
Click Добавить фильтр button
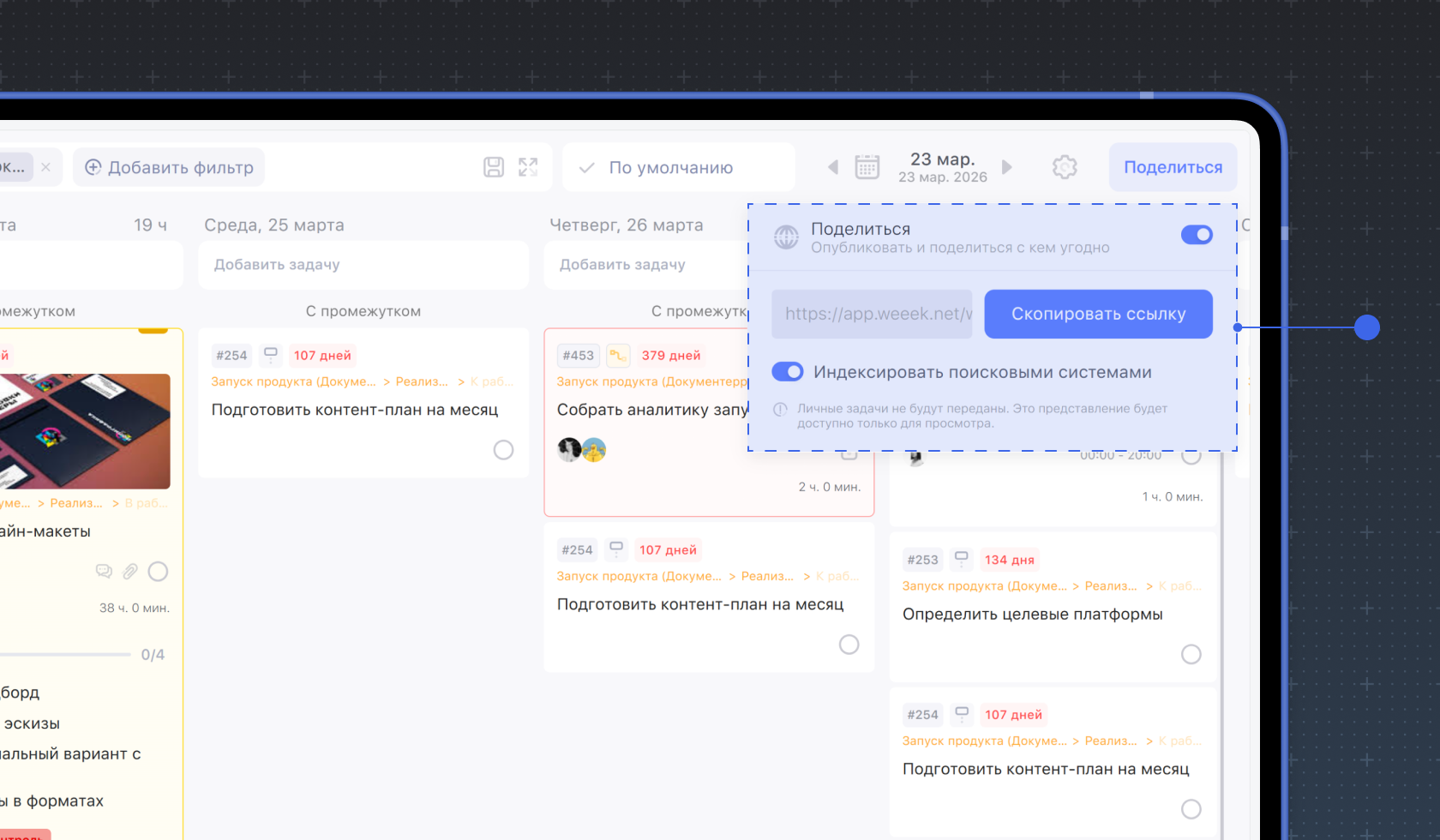coord(169,167)
